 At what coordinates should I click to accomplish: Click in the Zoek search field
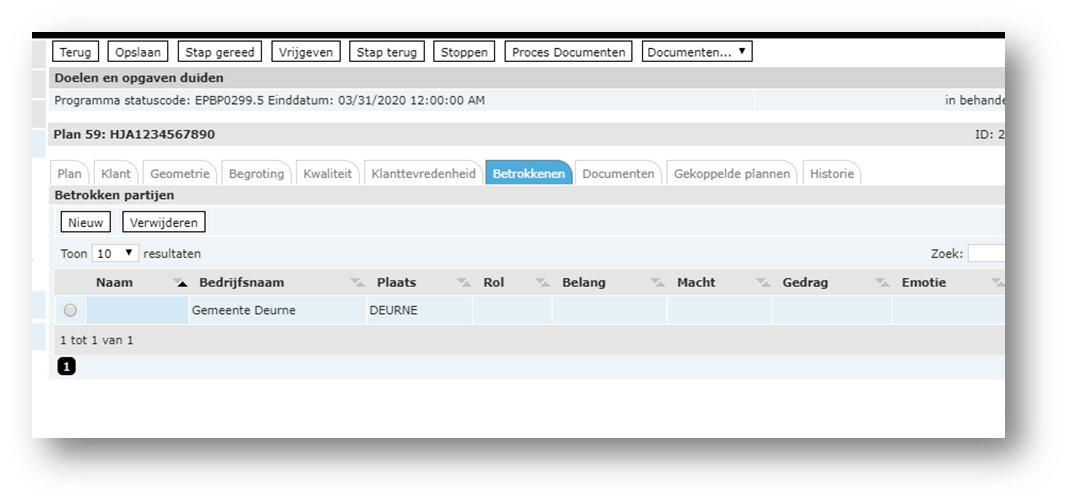coord(985,254)
